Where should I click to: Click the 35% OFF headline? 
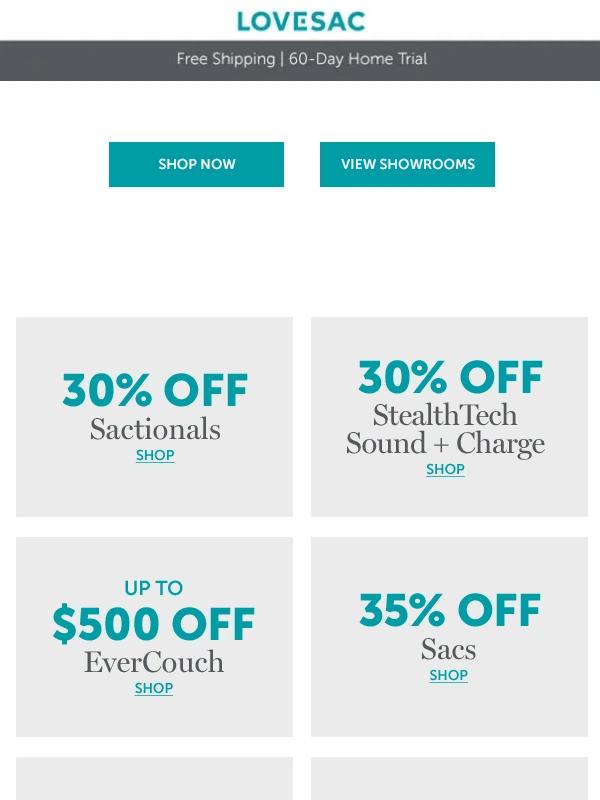[x=450, y=611]
